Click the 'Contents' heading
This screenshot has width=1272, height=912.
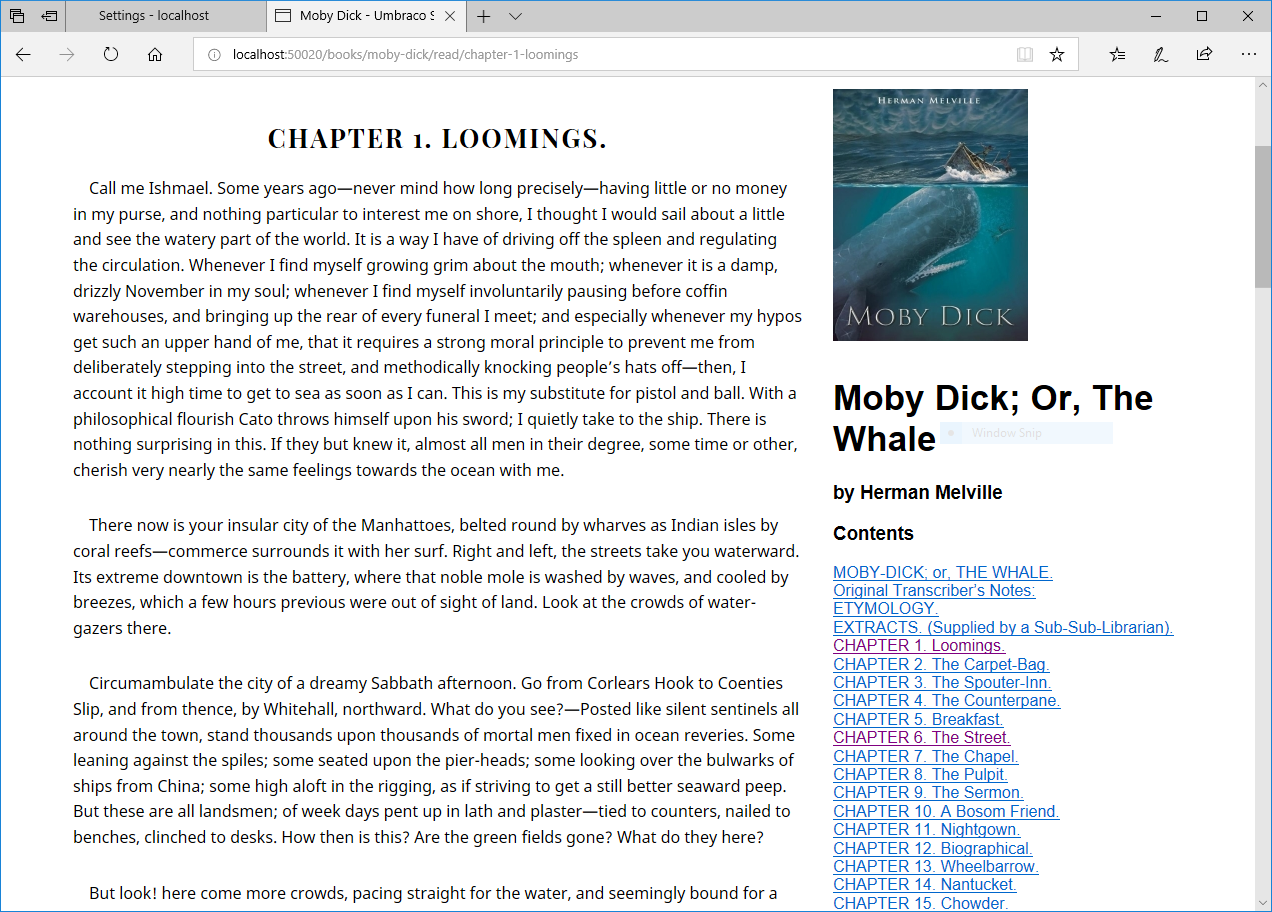[873, 533]
